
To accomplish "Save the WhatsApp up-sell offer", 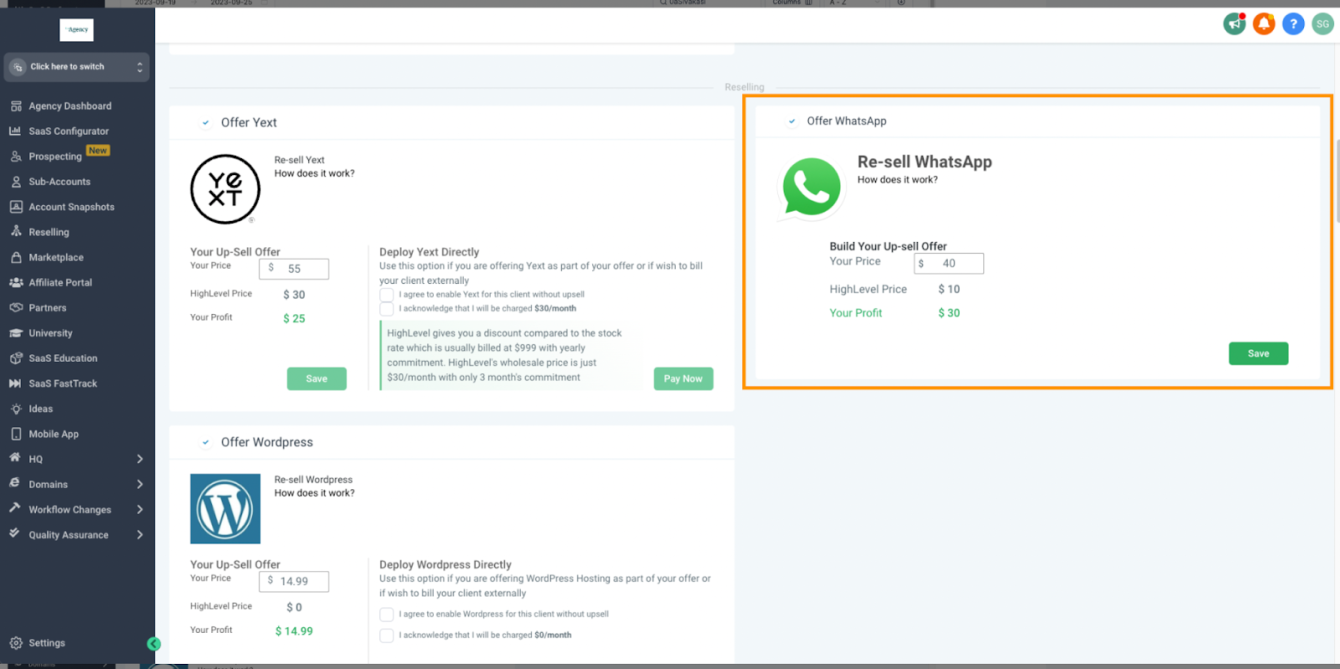I will [x=1258, y=353].
